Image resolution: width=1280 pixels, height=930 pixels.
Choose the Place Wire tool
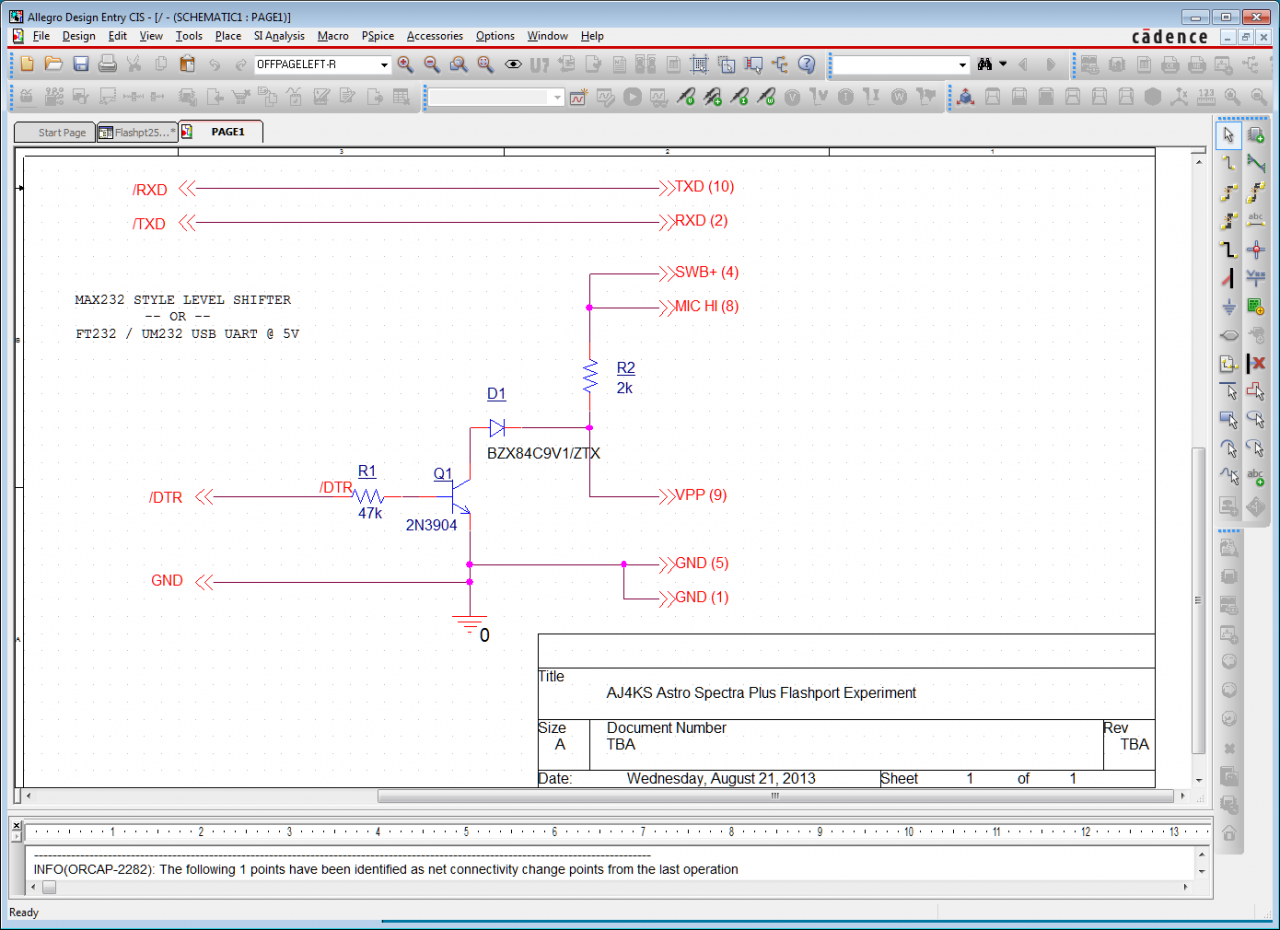pyautogui.click(x=1229, y=163)
